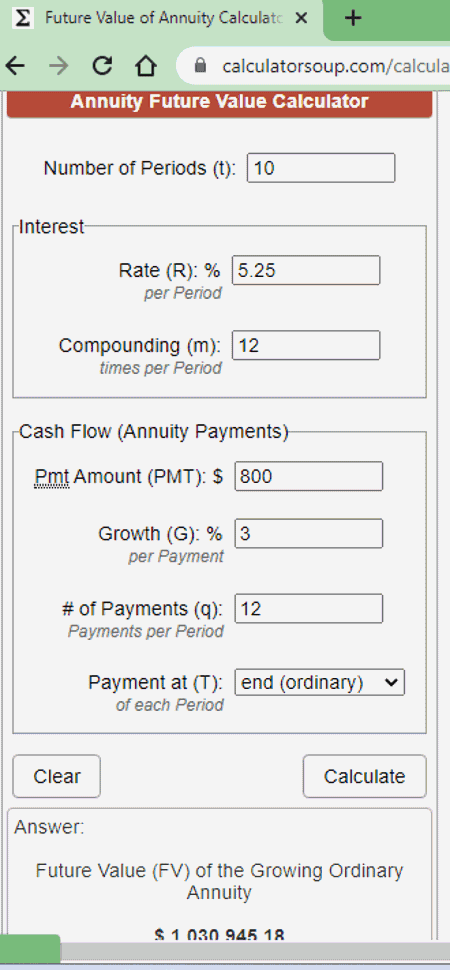The height and width of the screenshot is (970, 450).
Task: Open a new tab with plus icon
Action: point(353,18)
